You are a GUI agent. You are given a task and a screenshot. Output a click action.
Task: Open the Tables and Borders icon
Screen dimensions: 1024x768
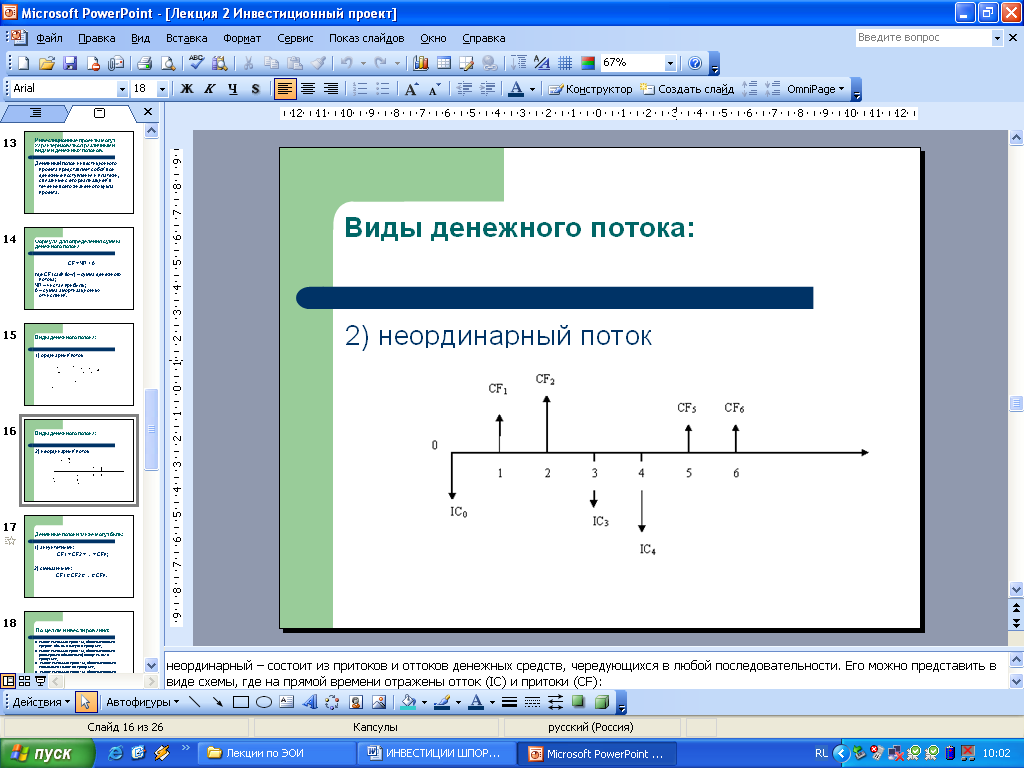pyautogui.click(x=467, y=63)
